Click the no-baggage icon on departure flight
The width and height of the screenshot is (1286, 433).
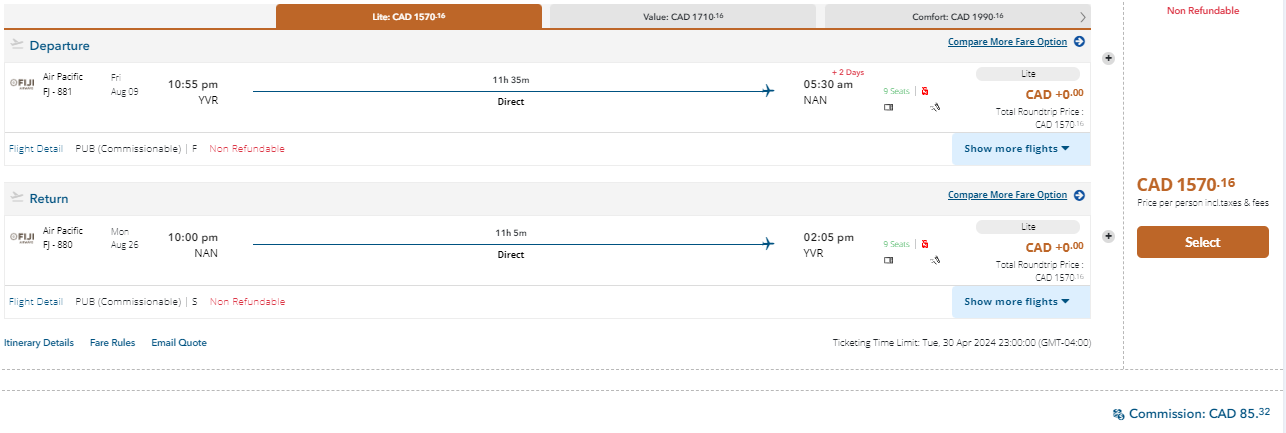pyautogui.click(x=925, y=90)
